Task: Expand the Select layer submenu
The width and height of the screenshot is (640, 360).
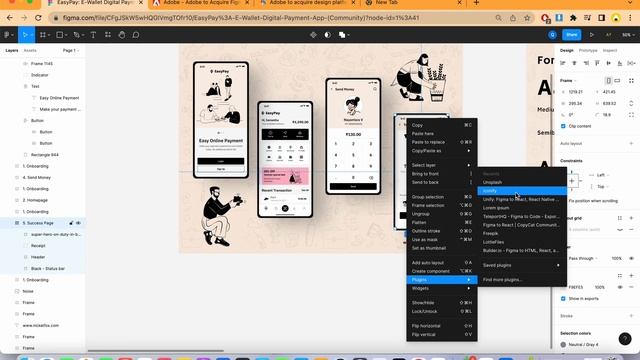Action: pos(442,165)
